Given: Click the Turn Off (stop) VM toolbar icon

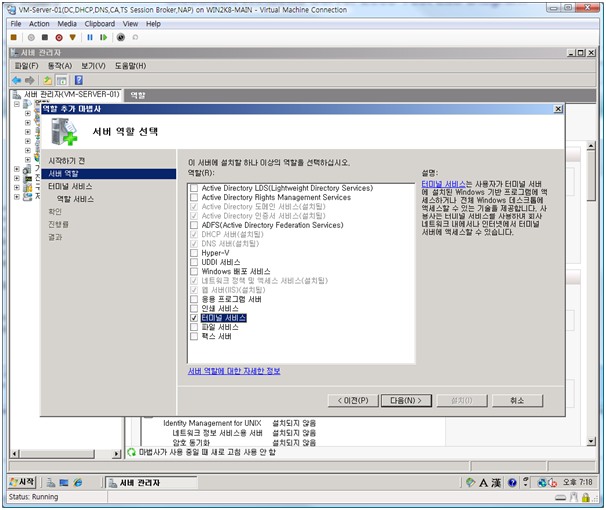Looking at the screenshot, I should pos(45,37).
